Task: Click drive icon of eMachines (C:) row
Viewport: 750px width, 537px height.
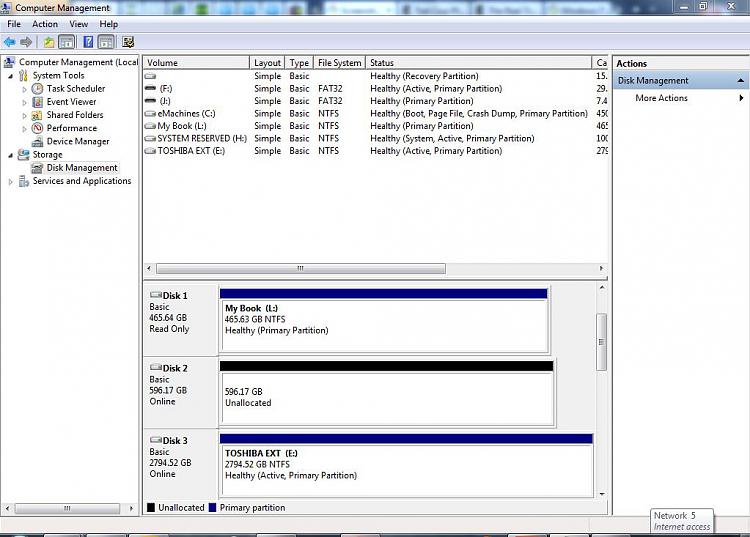Action: point(150,114)
